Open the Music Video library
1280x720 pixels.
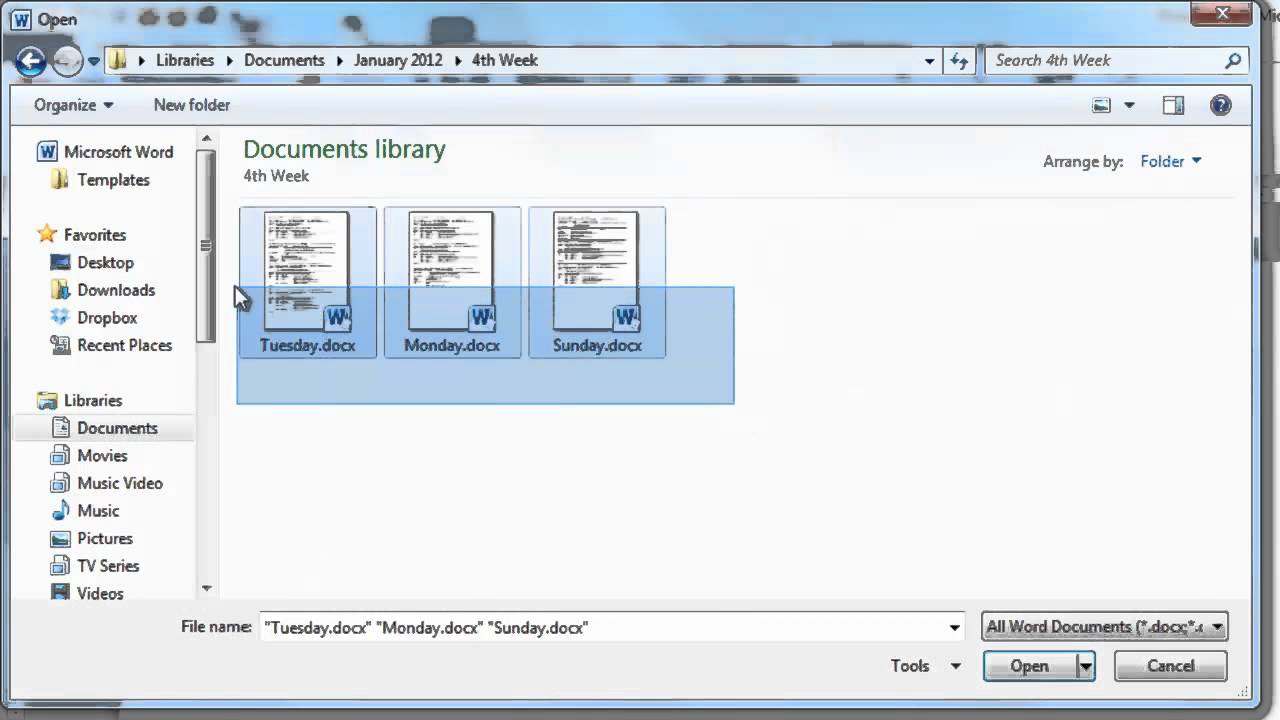pyautogui.click(x=107, y=483)
